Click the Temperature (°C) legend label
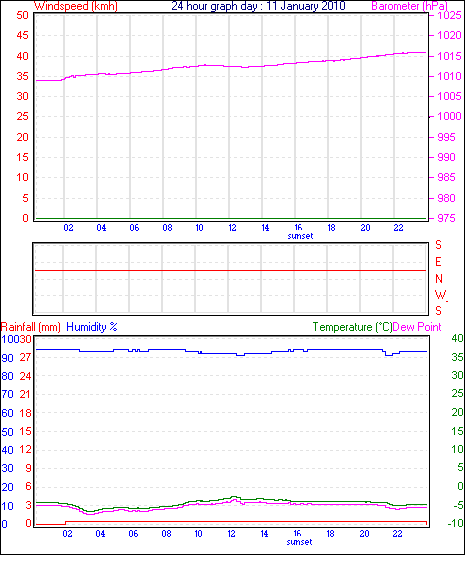This screenshot has width=466, height=566. click(352, 327)
